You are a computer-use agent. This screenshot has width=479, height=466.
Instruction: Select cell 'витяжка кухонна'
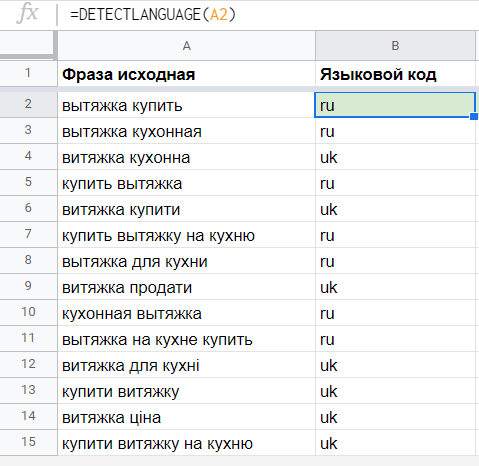186,157
